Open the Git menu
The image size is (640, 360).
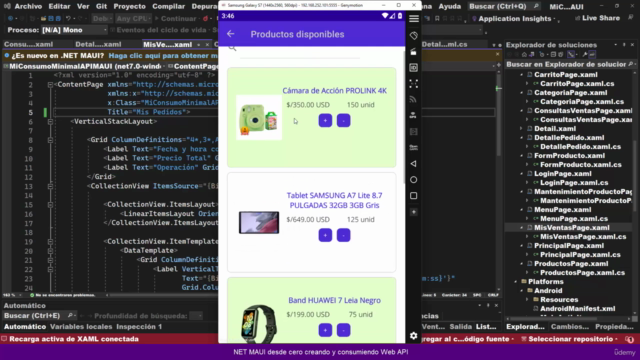click(101, 7)
